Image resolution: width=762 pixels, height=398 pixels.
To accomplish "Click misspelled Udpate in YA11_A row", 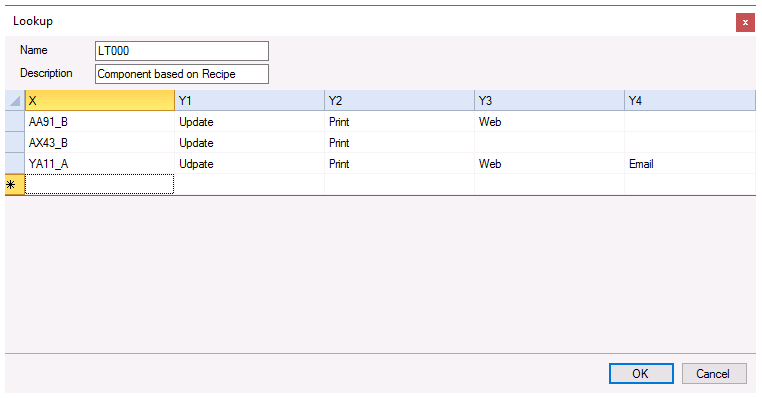I will [x=249, y=163].
